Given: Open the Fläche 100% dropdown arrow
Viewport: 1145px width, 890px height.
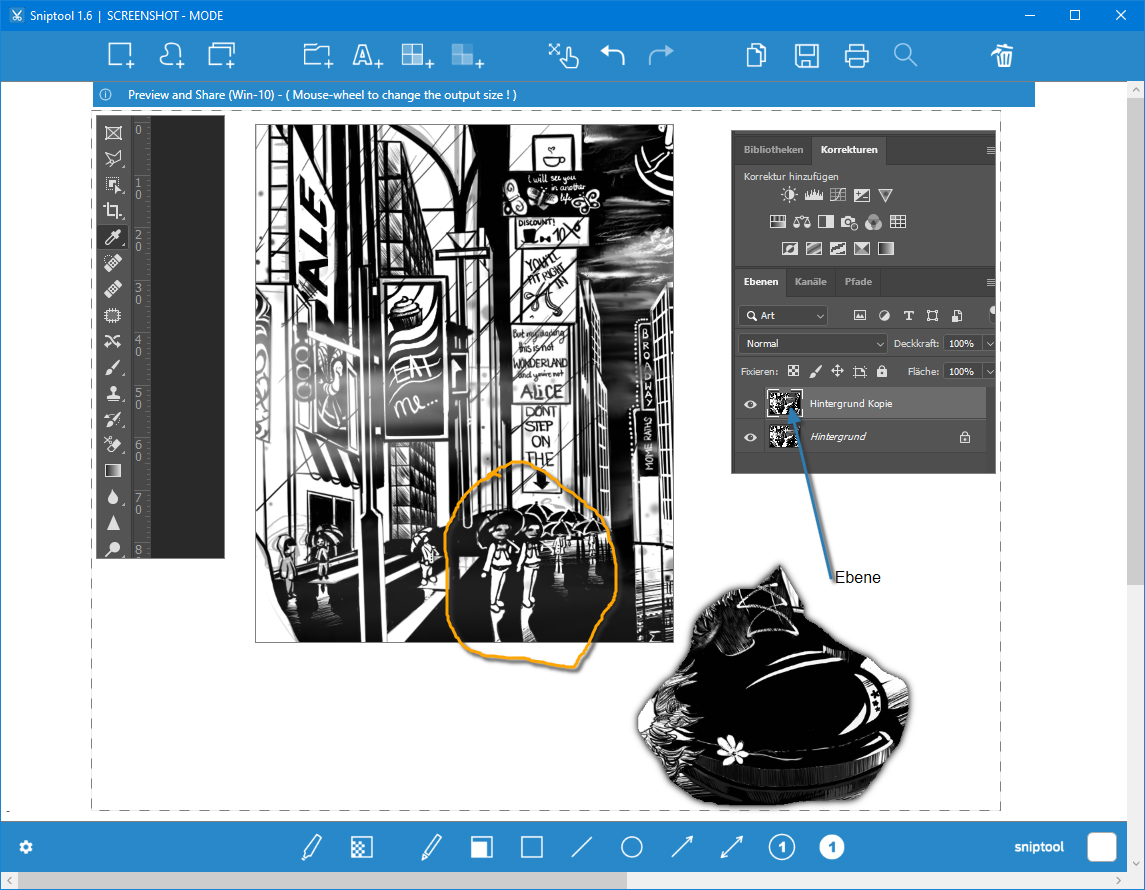Looking at the screenshot, I should tap(990, 372).
